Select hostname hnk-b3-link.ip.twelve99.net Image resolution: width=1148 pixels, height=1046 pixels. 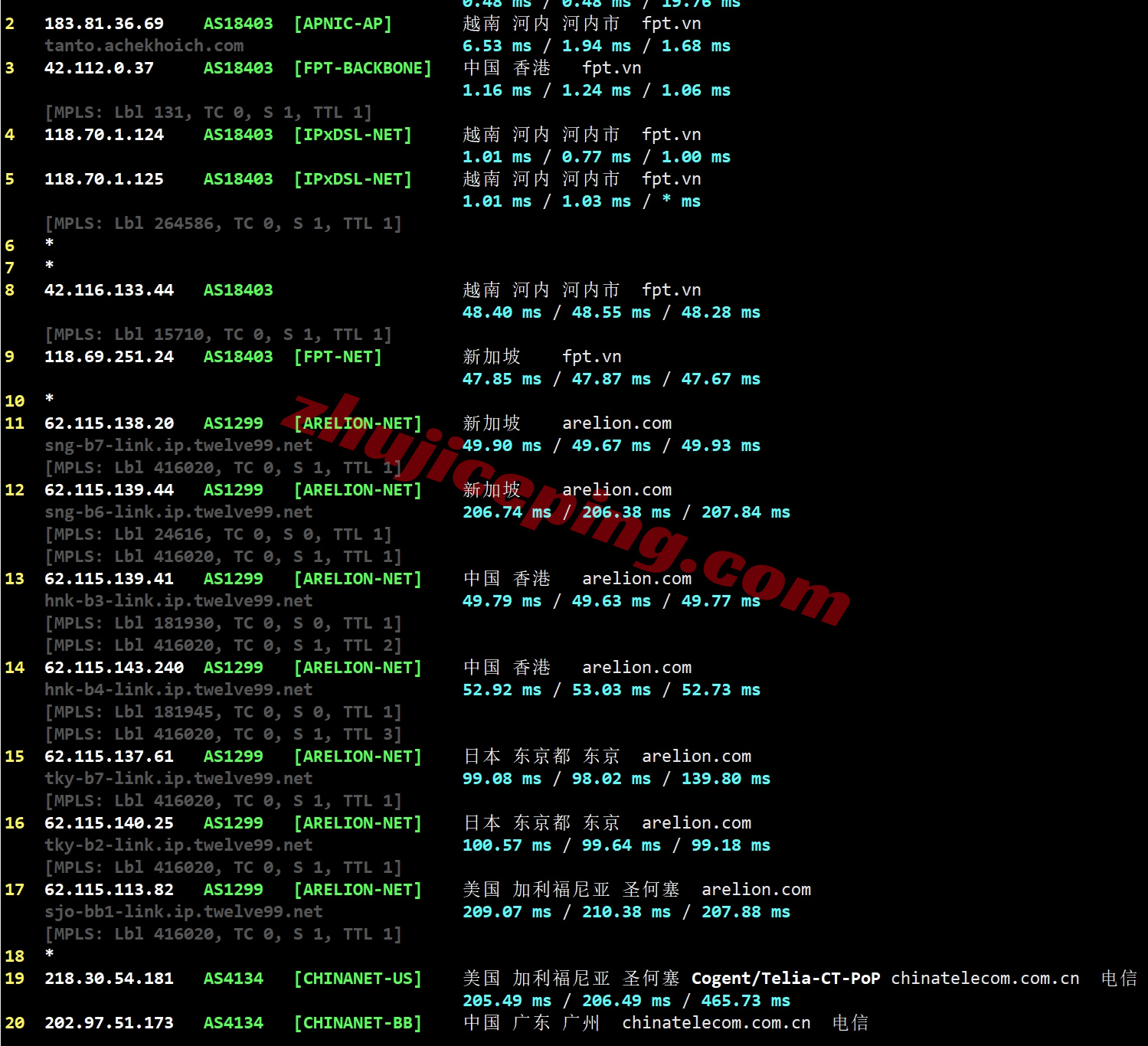(178, 601)
